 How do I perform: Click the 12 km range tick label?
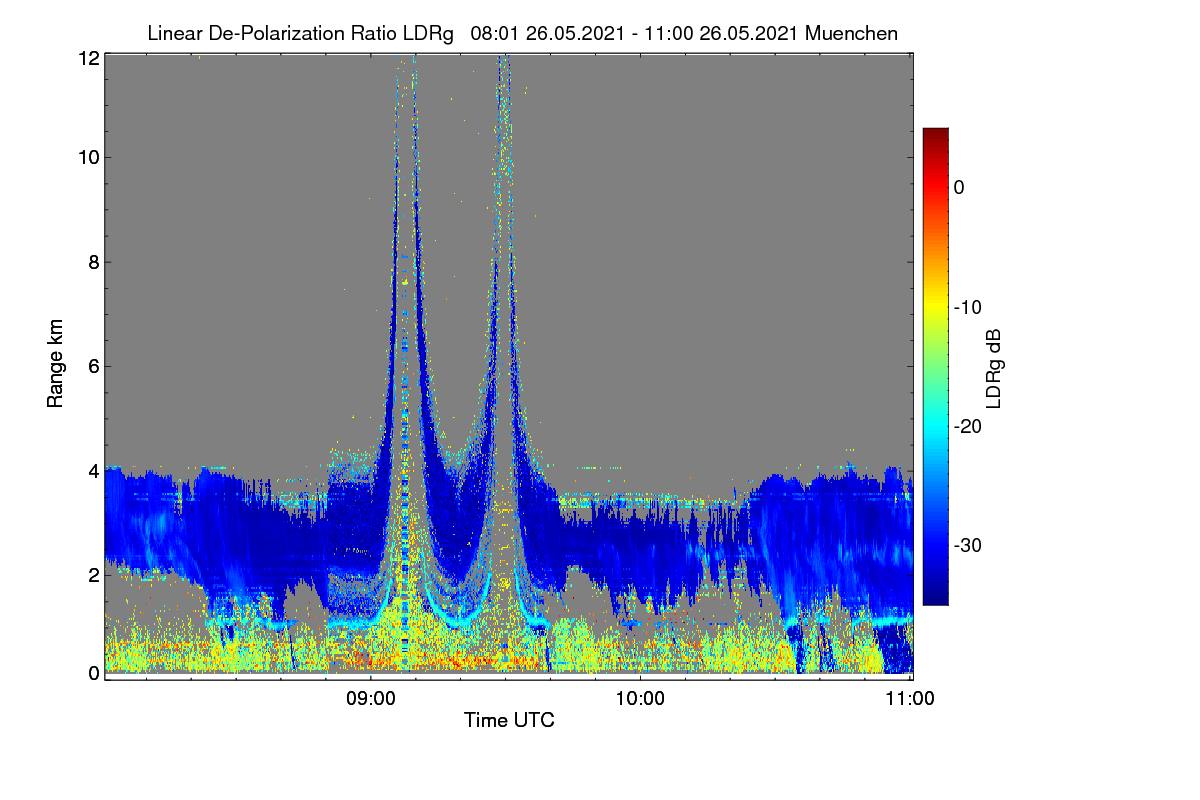tap(88, 58)
